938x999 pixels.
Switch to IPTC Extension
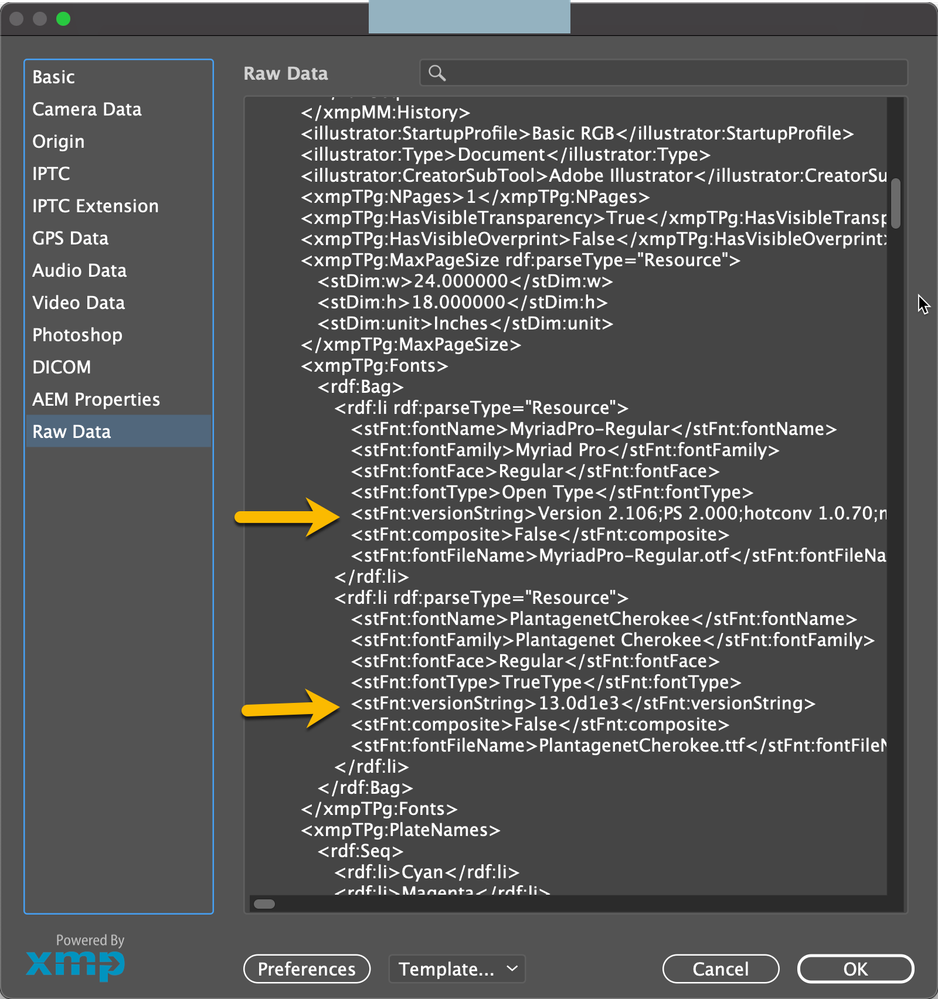coord(118,206)
